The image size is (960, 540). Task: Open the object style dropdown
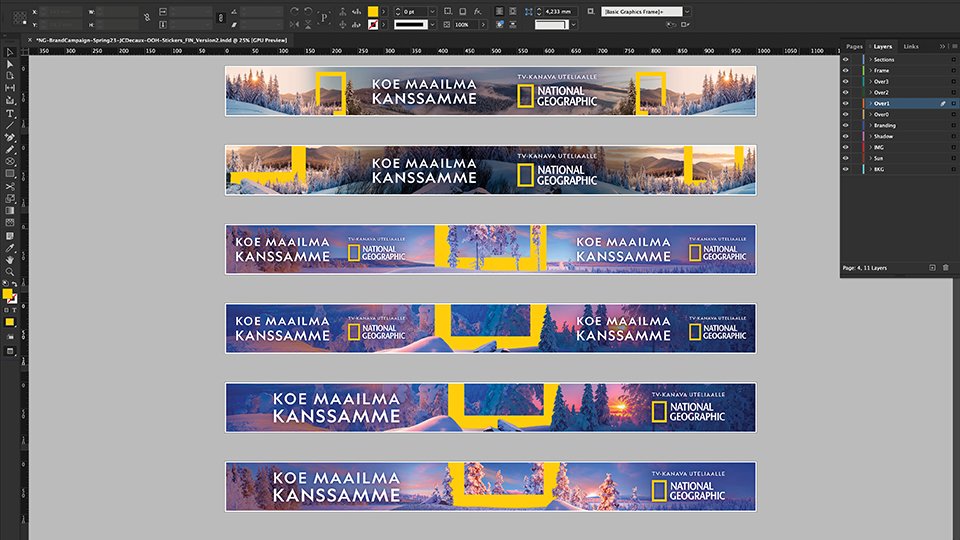point(688,12)
